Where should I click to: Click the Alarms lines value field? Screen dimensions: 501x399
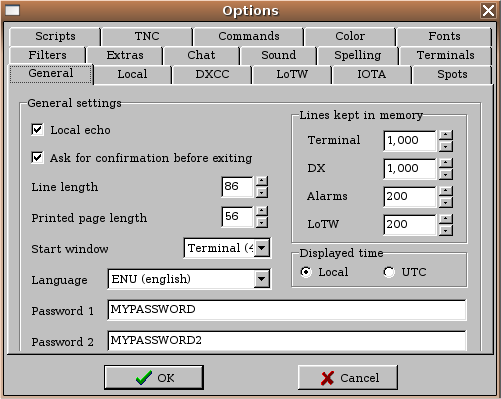(x=410, y=197)
